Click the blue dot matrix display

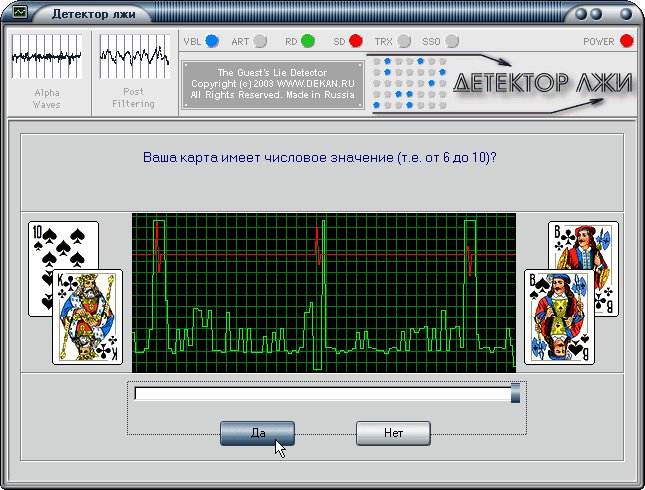click(409, 84)
